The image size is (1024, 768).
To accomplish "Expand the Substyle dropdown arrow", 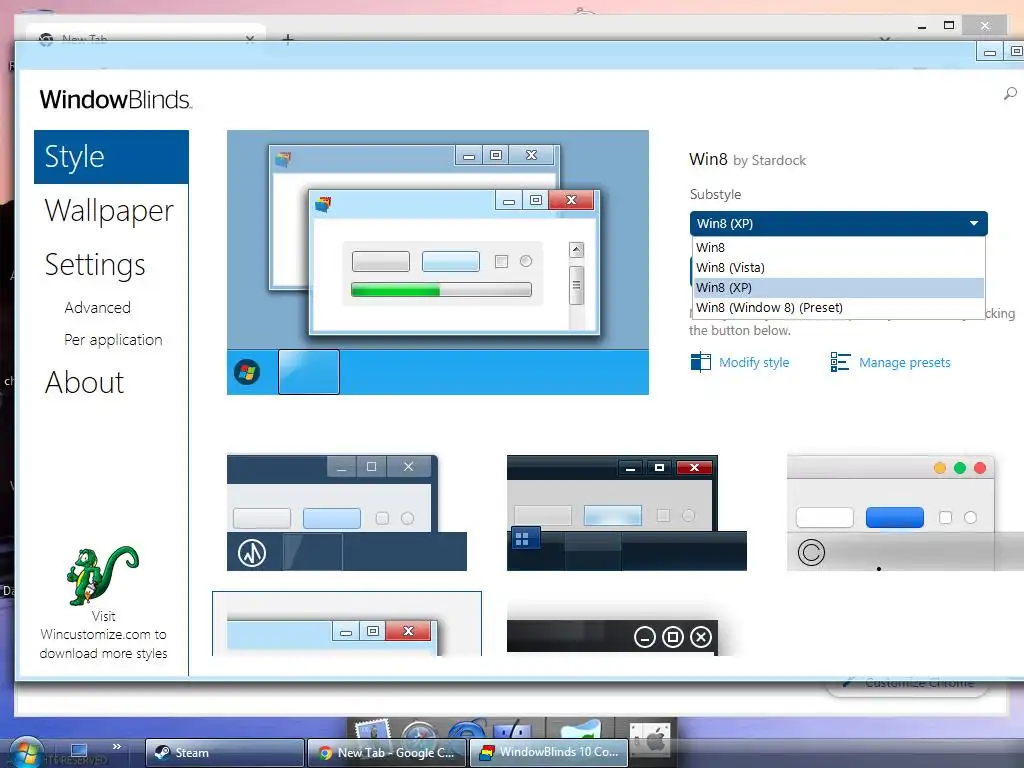I will [x=974, y=223].
